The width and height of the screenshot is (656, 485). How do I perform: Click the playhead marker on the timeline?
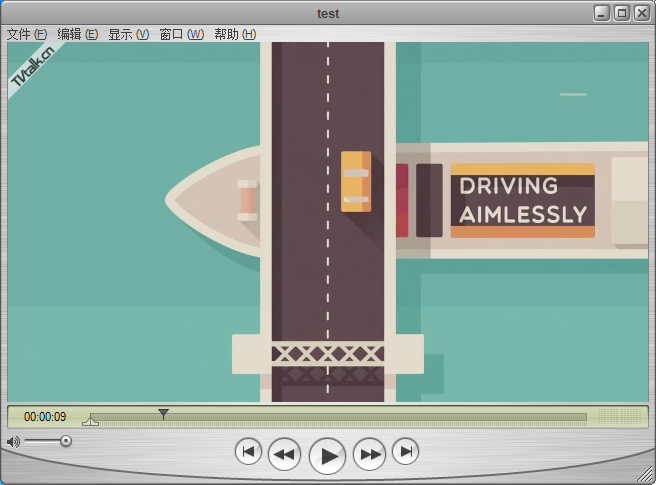click(x=164, y=414)
